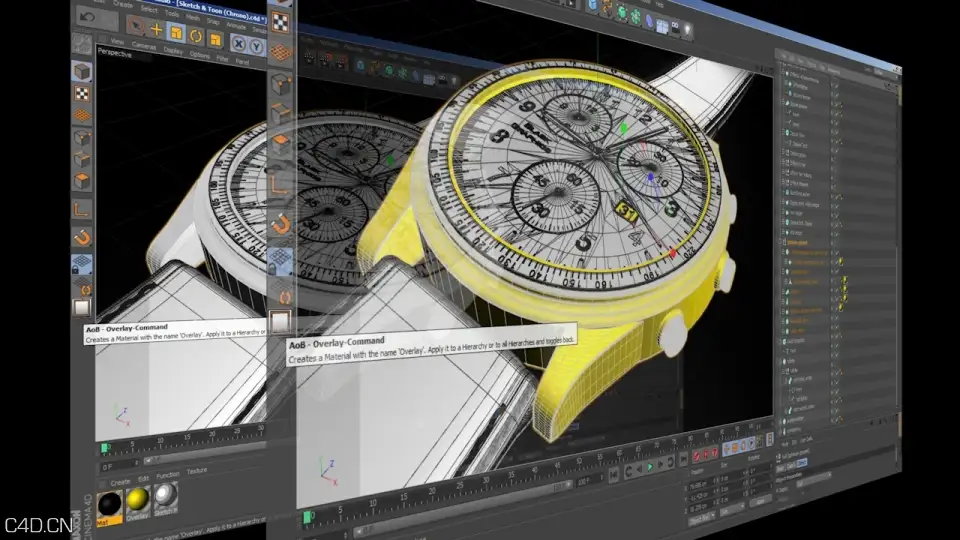Click the green Play forward button
This screenshot has width=960, height=540.
tap(650, 467)
